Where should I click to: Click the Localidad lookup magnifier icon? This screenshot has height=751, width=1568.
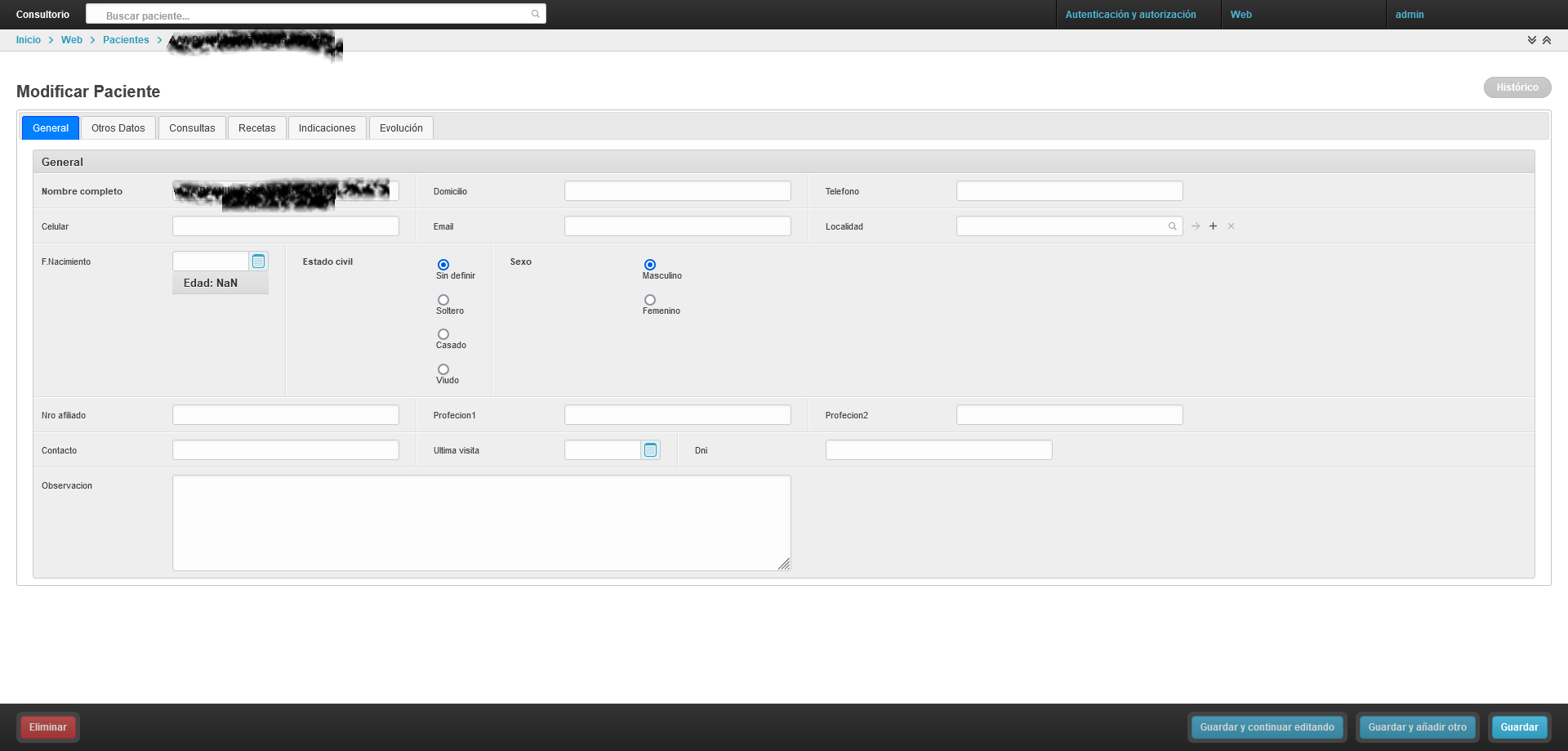tap(1172, 226)
